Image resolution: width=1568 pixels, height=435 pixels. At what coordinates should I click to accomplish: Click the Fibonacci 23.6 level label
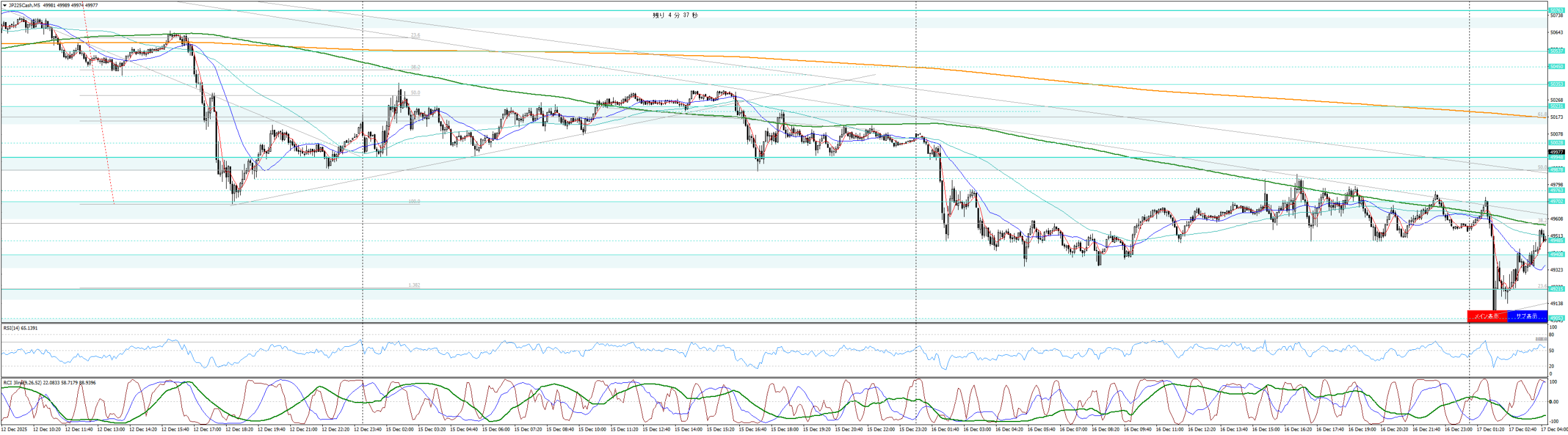415,36
